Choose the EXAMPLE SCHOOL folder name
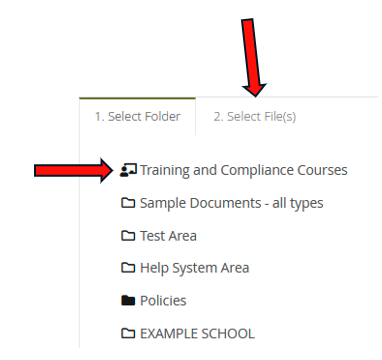 197,334
